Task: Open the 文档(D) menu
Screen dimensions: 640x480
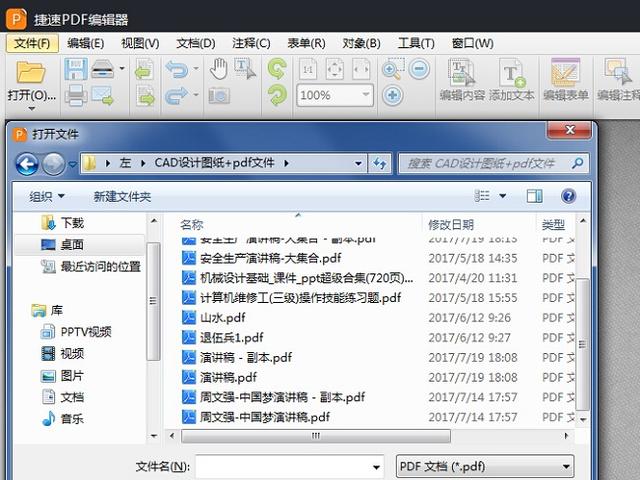Action: pyautogui.click(x=196, y=43)
